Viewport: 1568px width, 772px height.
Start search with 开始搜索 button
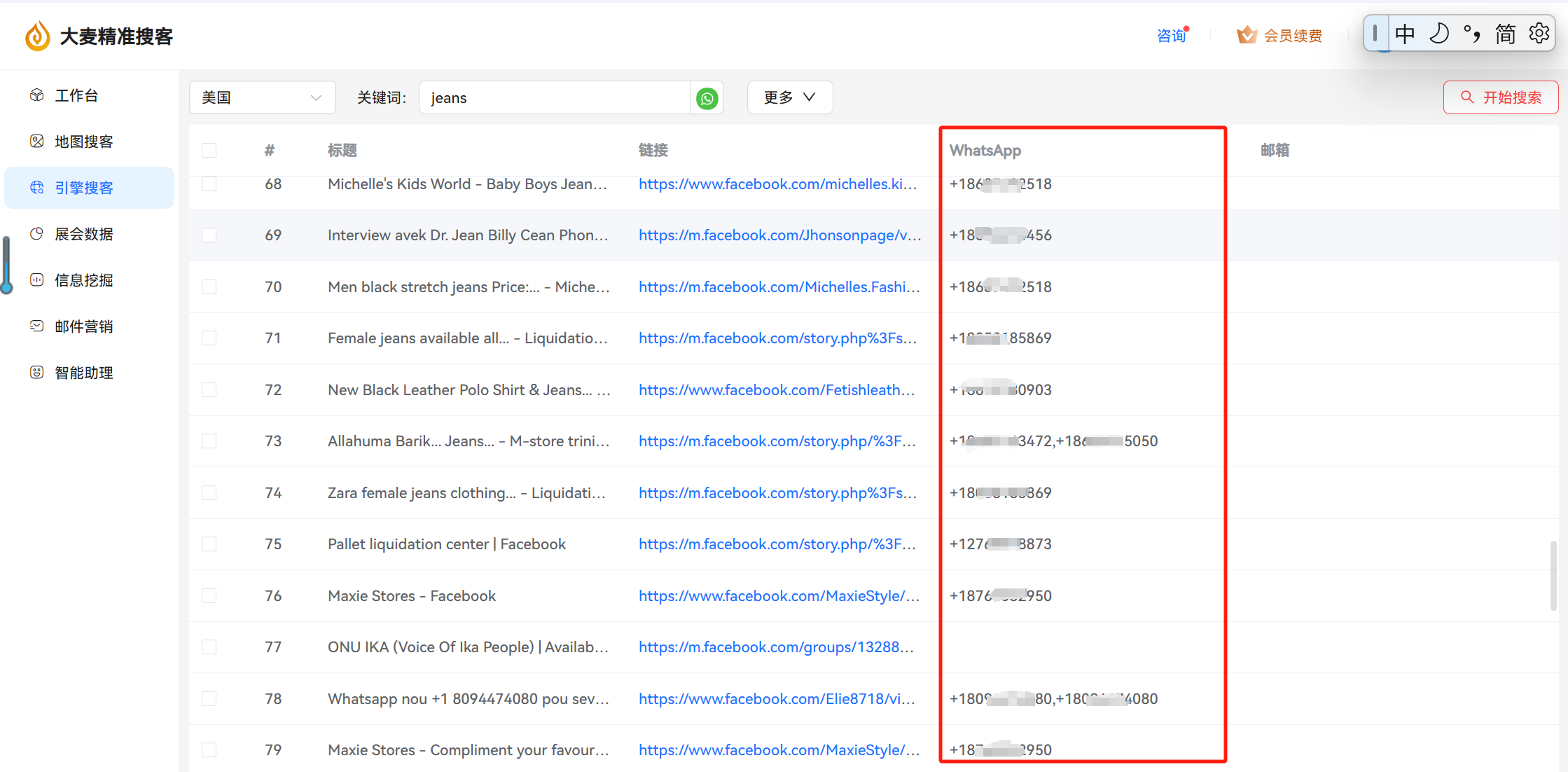(x=1500, y=97)
